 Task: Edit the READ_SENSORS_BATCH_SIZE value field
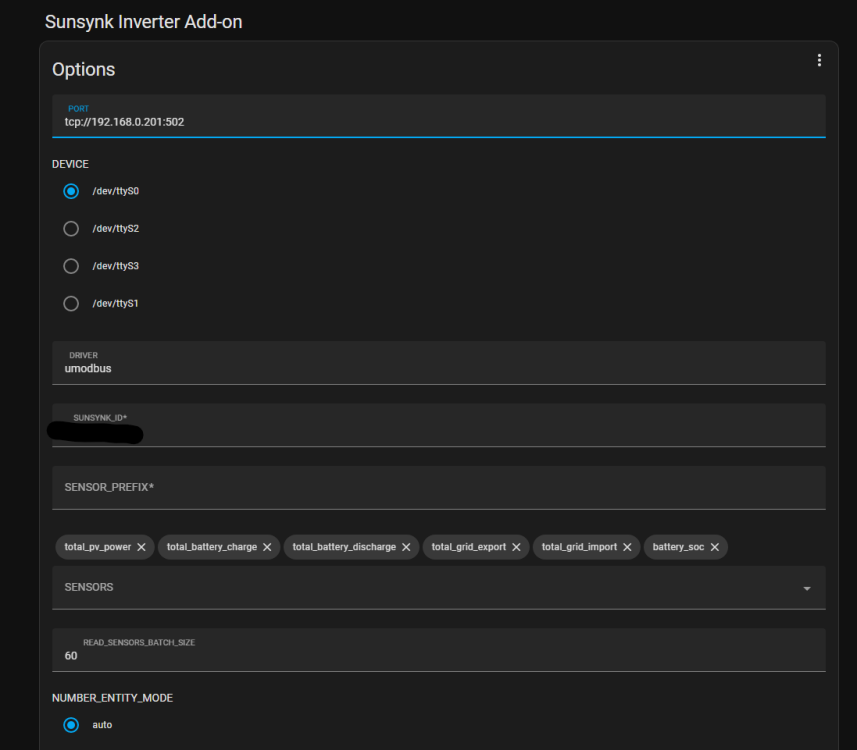438,650
